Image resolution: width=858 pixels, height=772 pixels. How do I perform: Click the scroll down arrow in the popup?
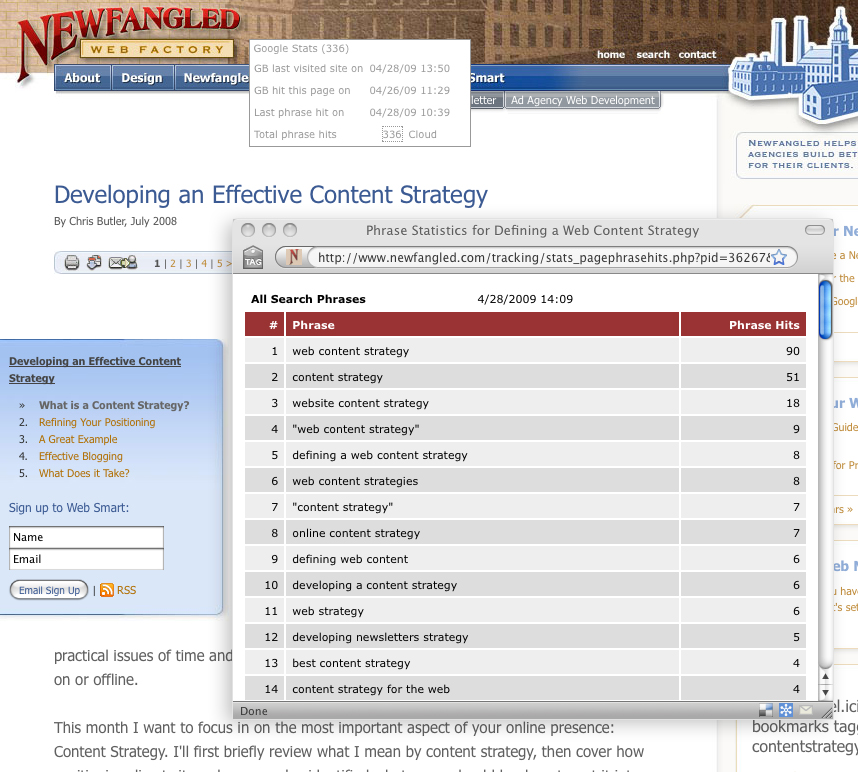tap(825, 692)
